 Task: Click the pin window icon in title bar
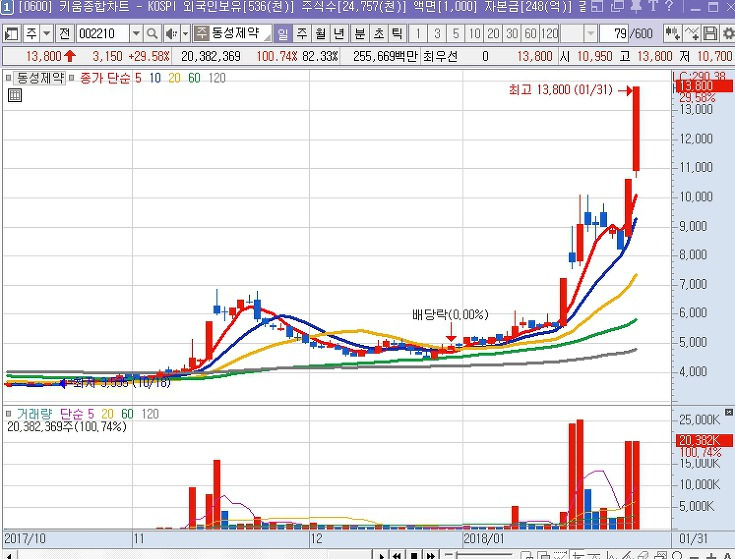point(636,6)
